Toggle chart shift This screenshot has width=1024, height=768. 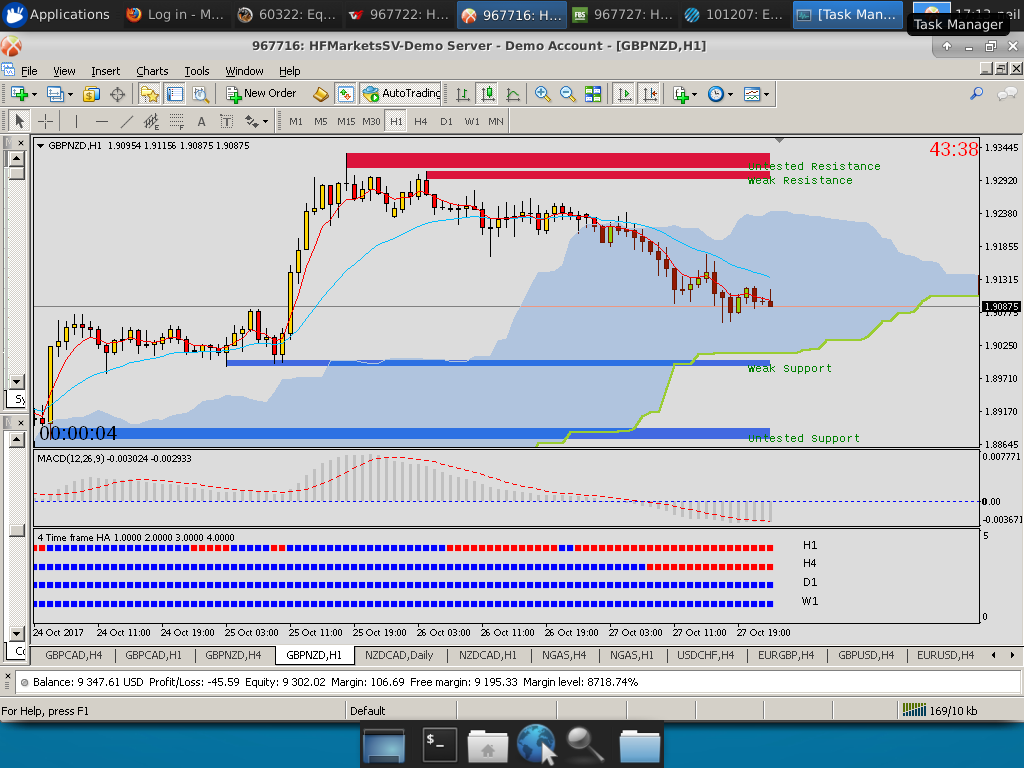point(650,93)
